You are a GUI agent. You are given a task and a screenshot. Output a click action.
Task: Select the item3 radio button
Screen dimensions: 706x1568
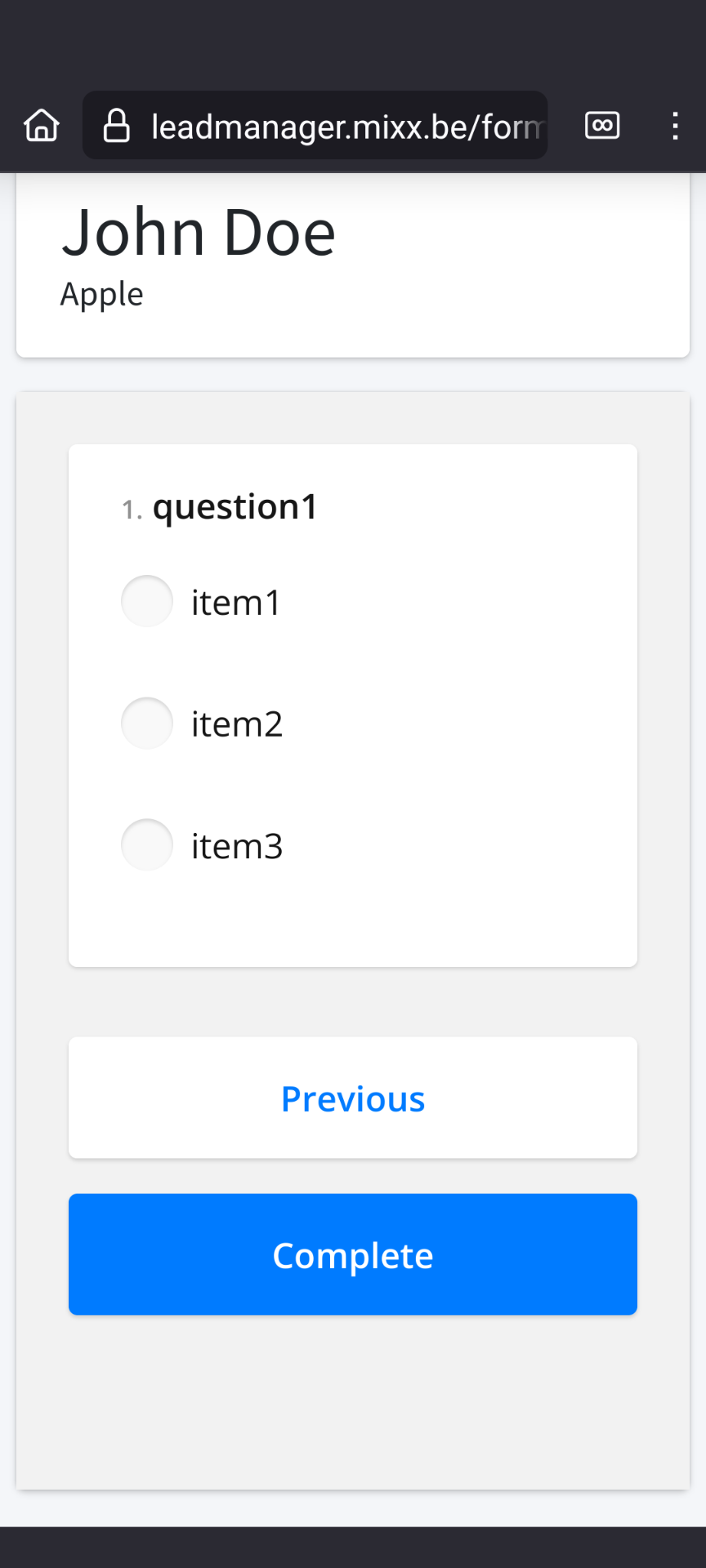147,844
